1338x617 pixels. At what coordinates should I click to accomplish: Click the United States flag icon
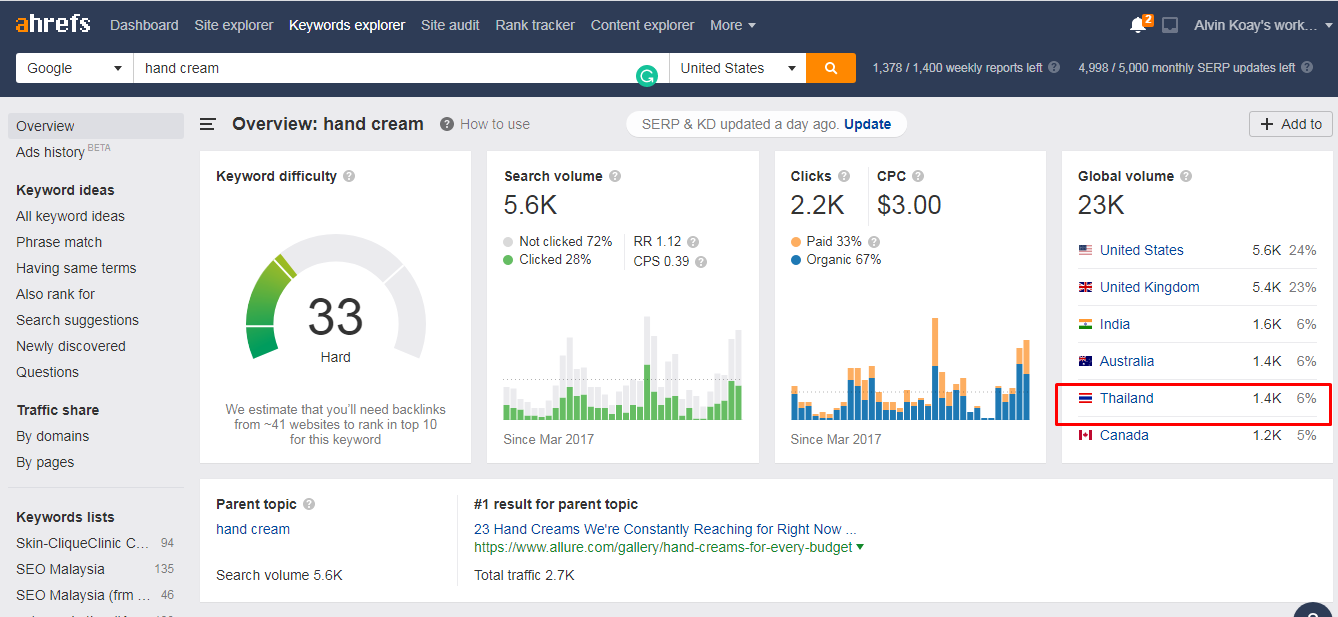[x=1085, y=250]
